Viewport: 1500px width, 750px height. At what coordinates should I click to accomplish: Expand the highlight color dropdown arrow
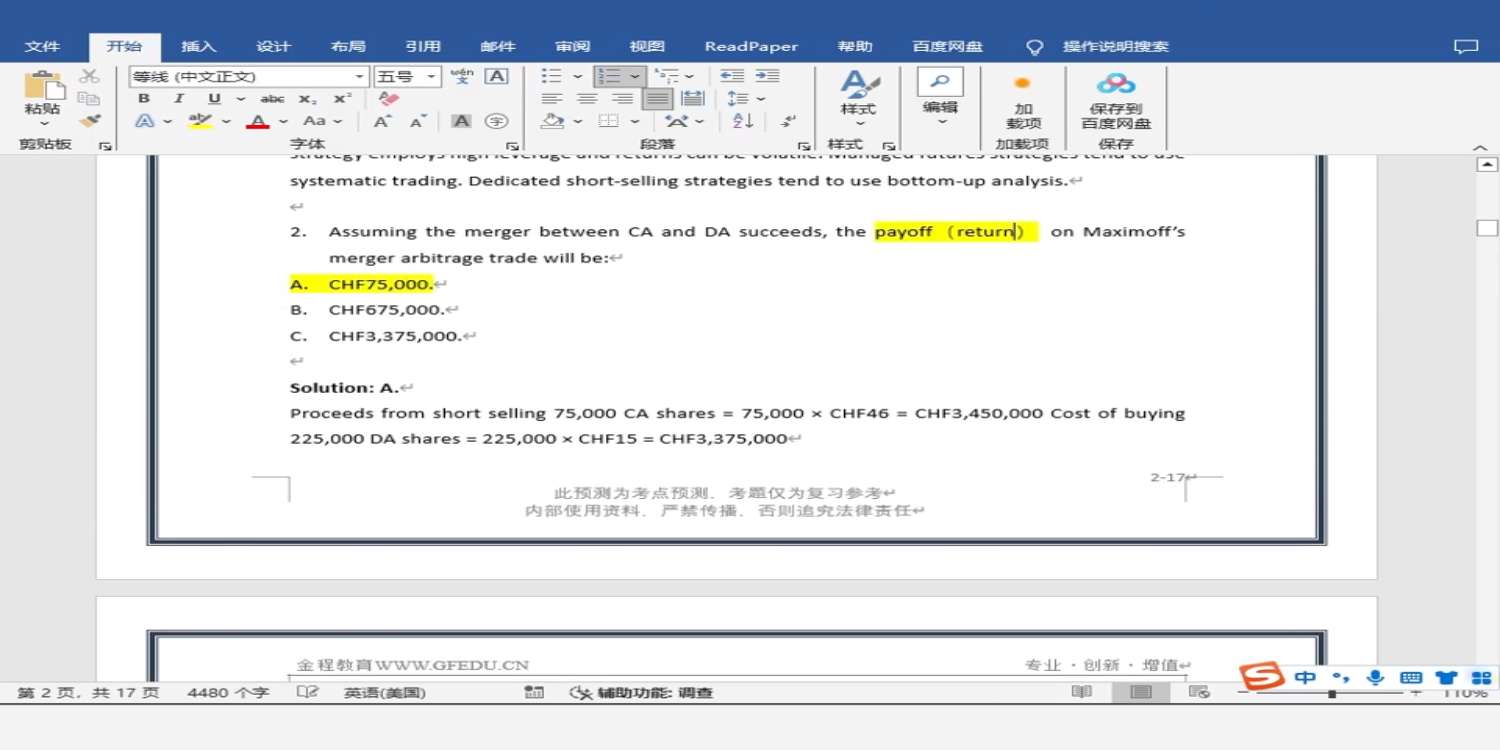coord(226,121)
